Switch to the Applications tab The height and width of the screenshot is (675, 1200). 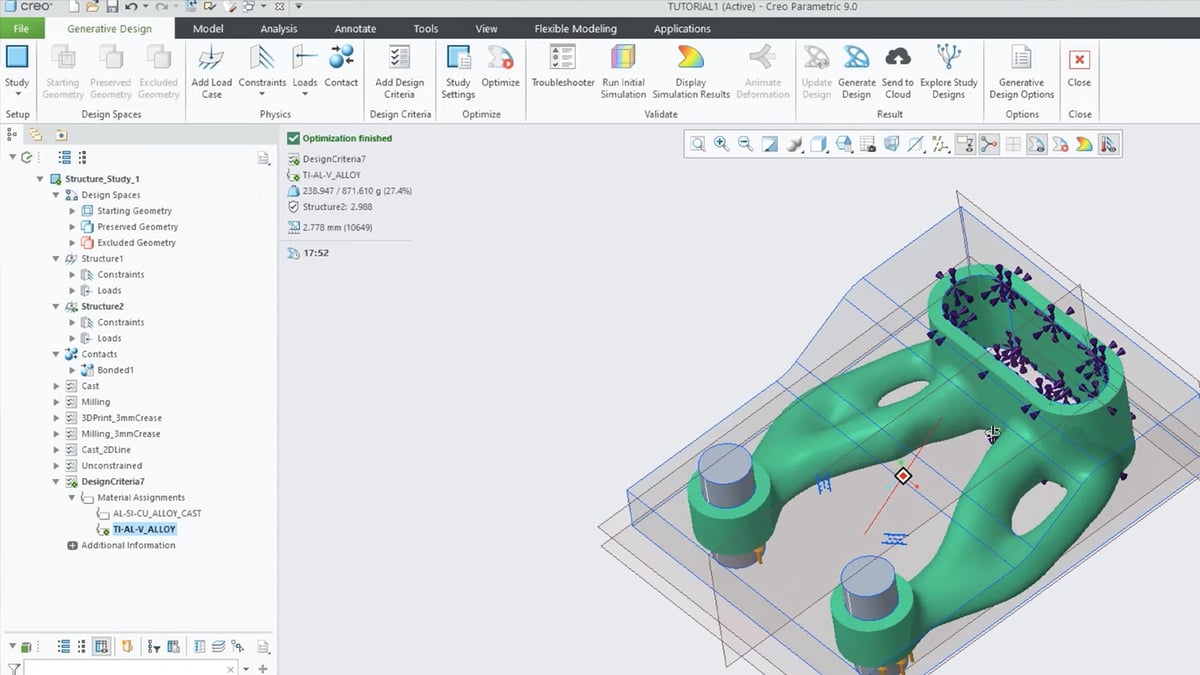682,29
